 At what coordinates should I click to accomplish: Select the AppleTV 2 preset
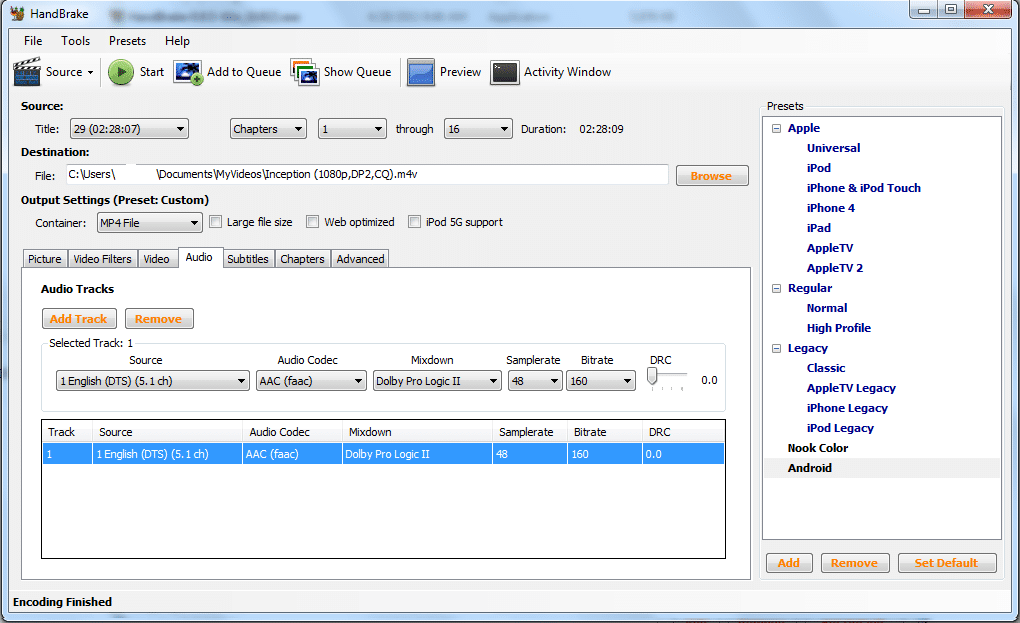[835, 268]
